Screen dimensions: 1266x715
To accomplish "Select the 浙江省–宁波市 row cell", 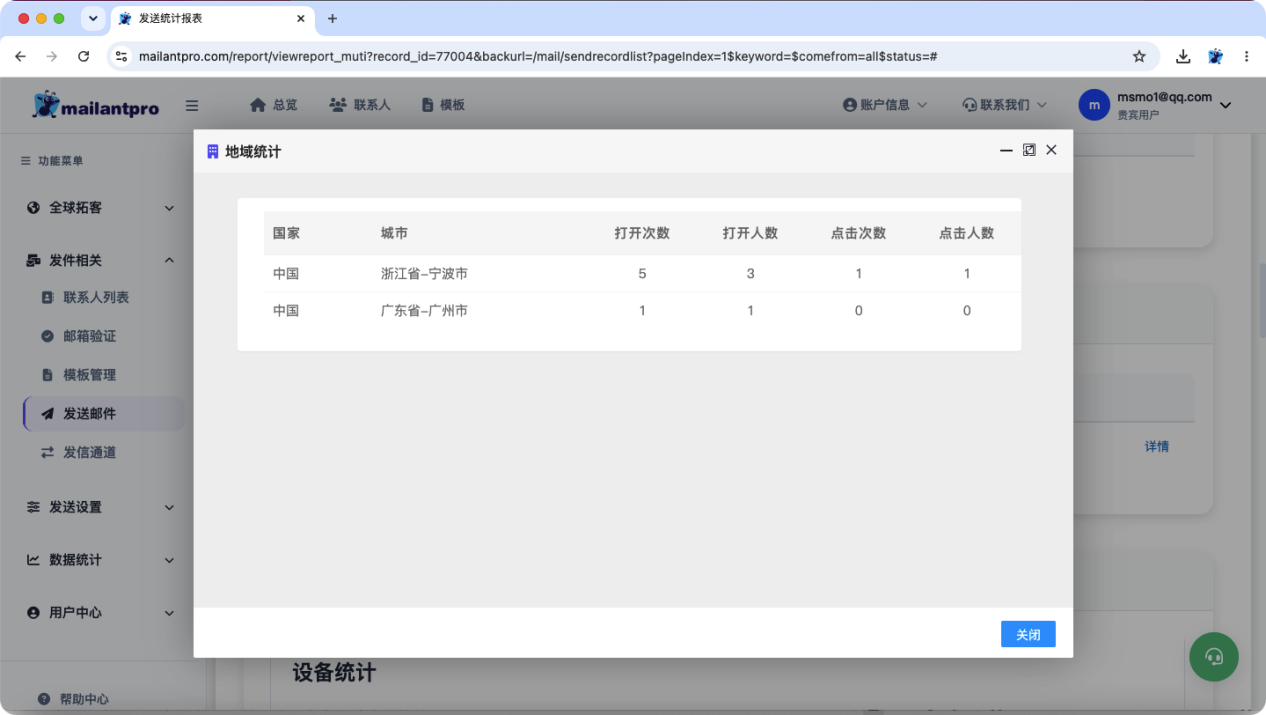I will coord(424,274).
